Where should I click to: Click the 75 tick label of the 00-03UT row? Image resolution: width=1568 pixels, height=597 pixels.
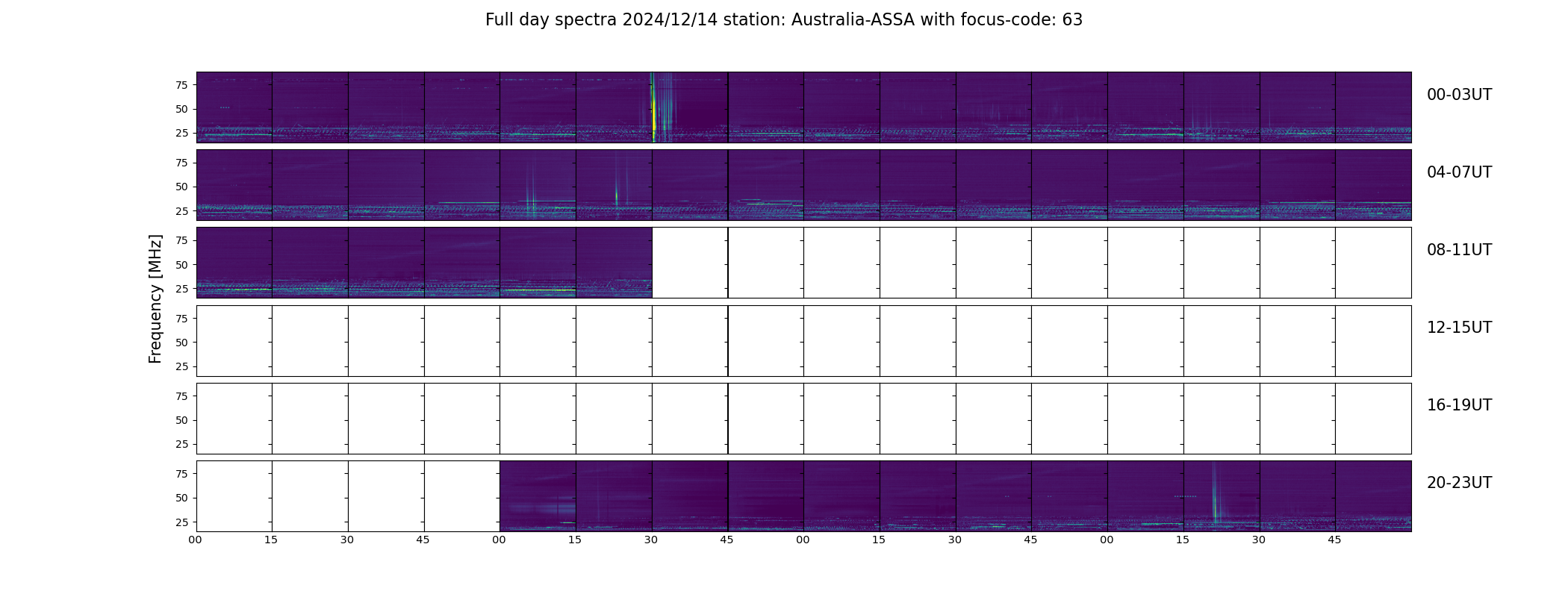coord(181,85)
